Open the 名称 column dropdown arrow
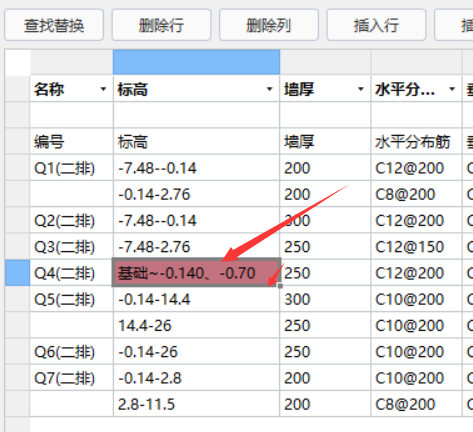 click(x=103, y=89)
